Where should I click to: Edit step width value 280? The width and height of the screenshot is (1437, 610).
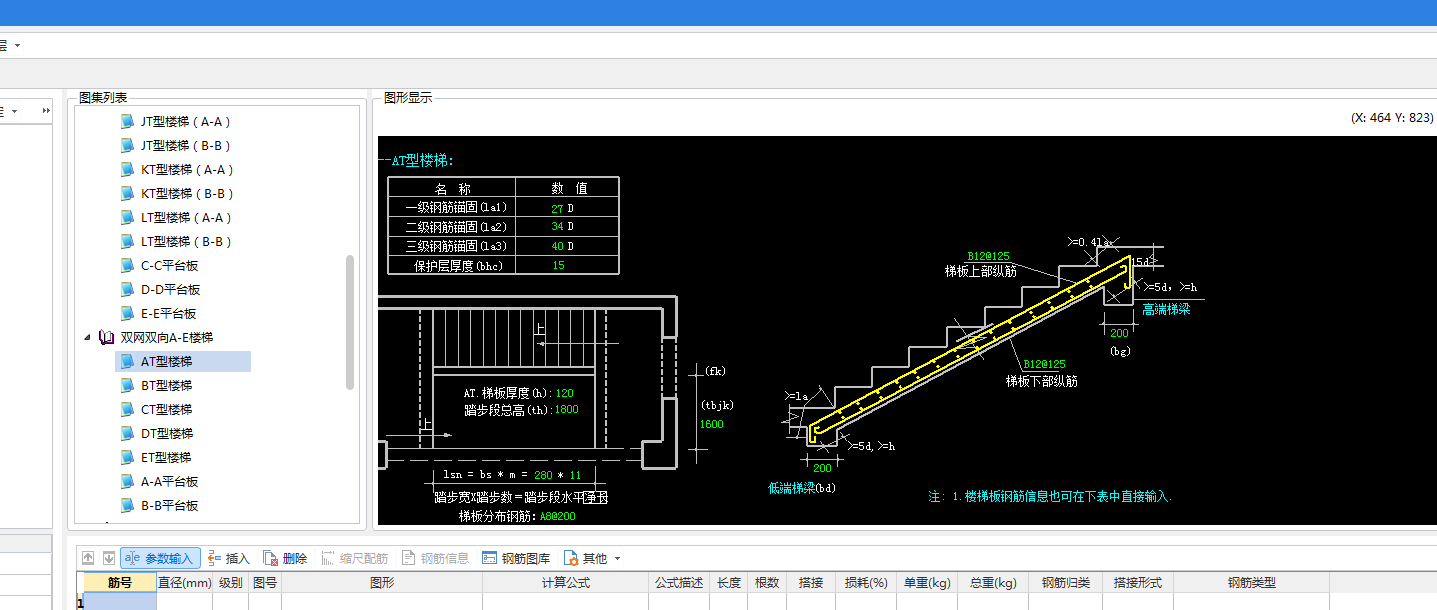[x=544, y=475]
